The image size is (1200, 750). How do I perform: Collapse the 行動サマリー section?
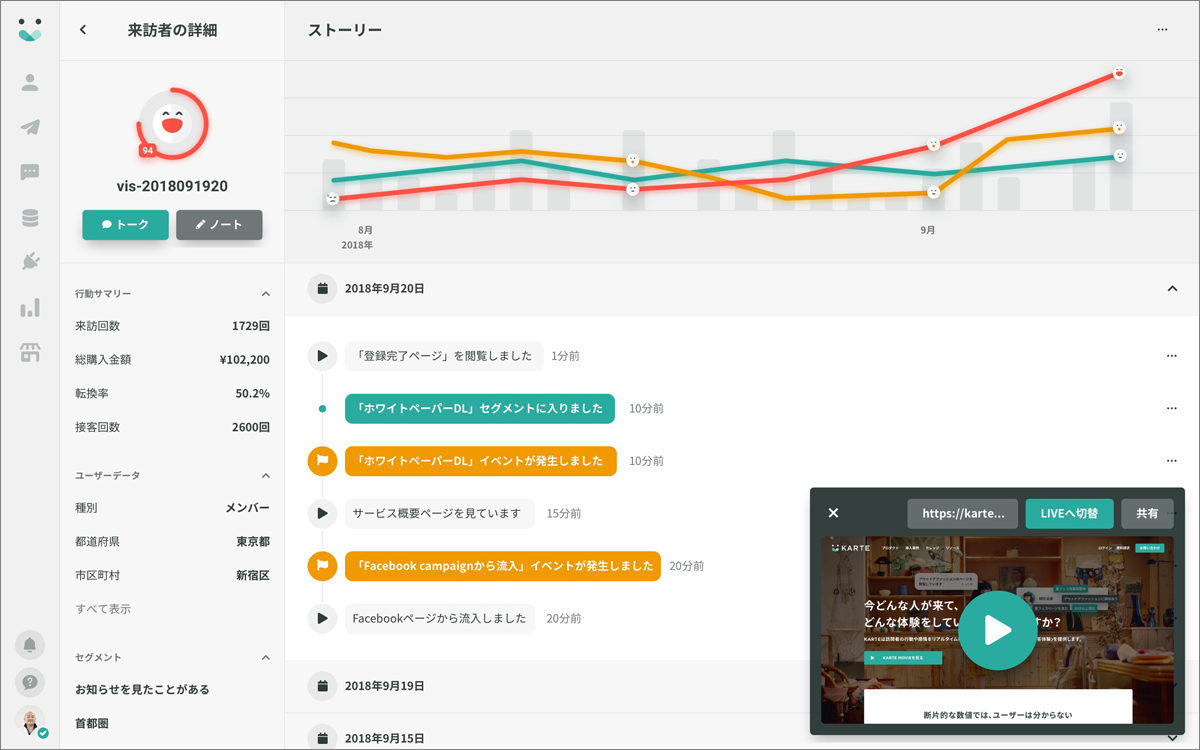click(266, 294)
